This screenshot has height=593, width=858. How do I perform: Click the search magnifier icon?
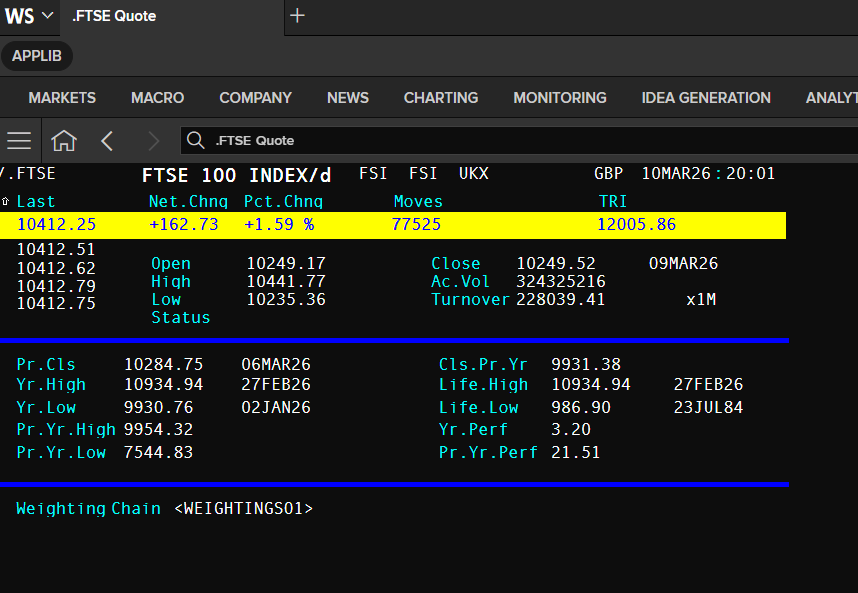(x=195, y=141)
